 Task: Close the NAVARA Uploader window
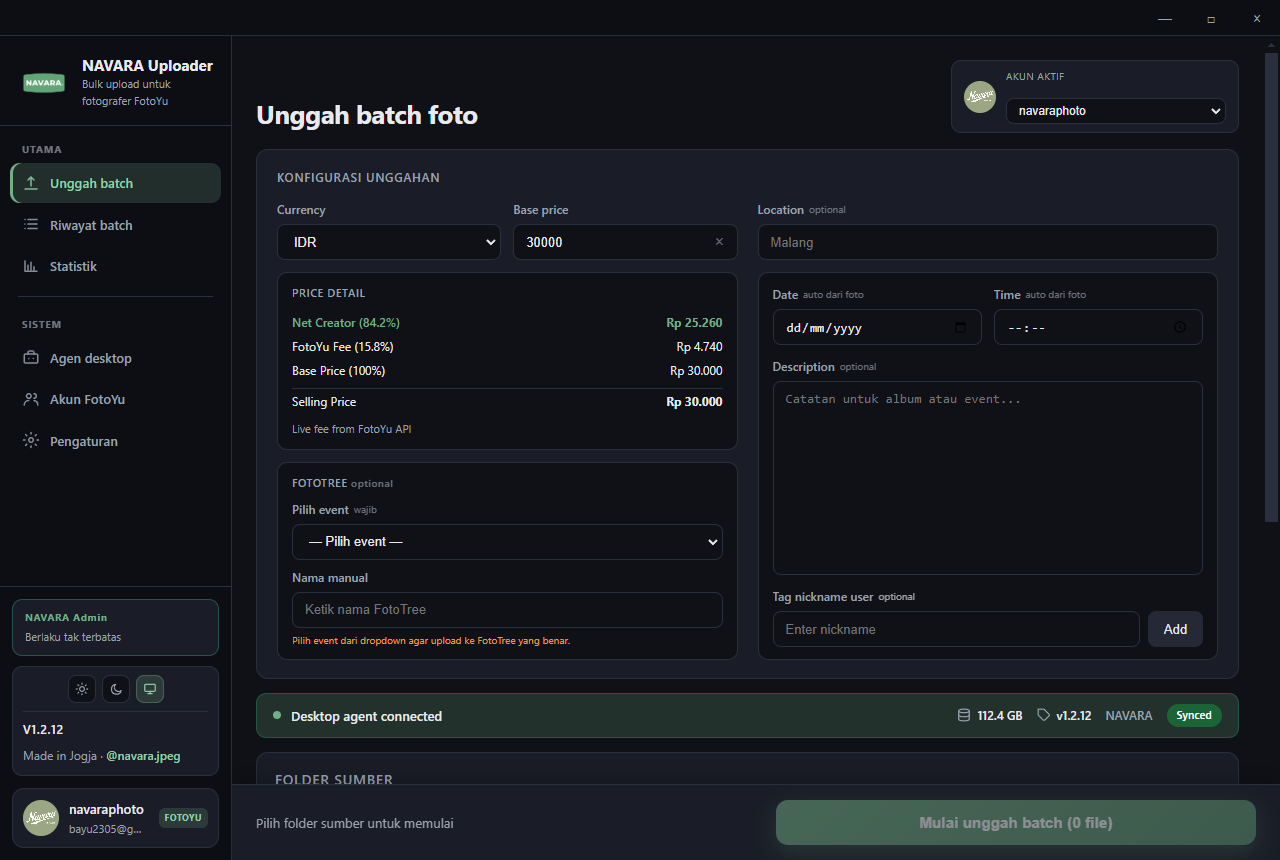coord(1257,18)
